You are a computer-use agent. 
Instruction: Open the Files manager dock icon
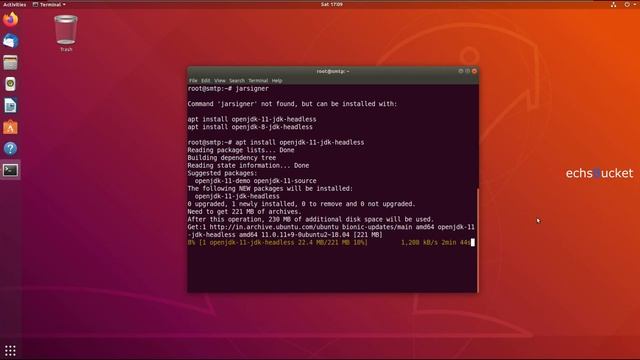point(10,63)
